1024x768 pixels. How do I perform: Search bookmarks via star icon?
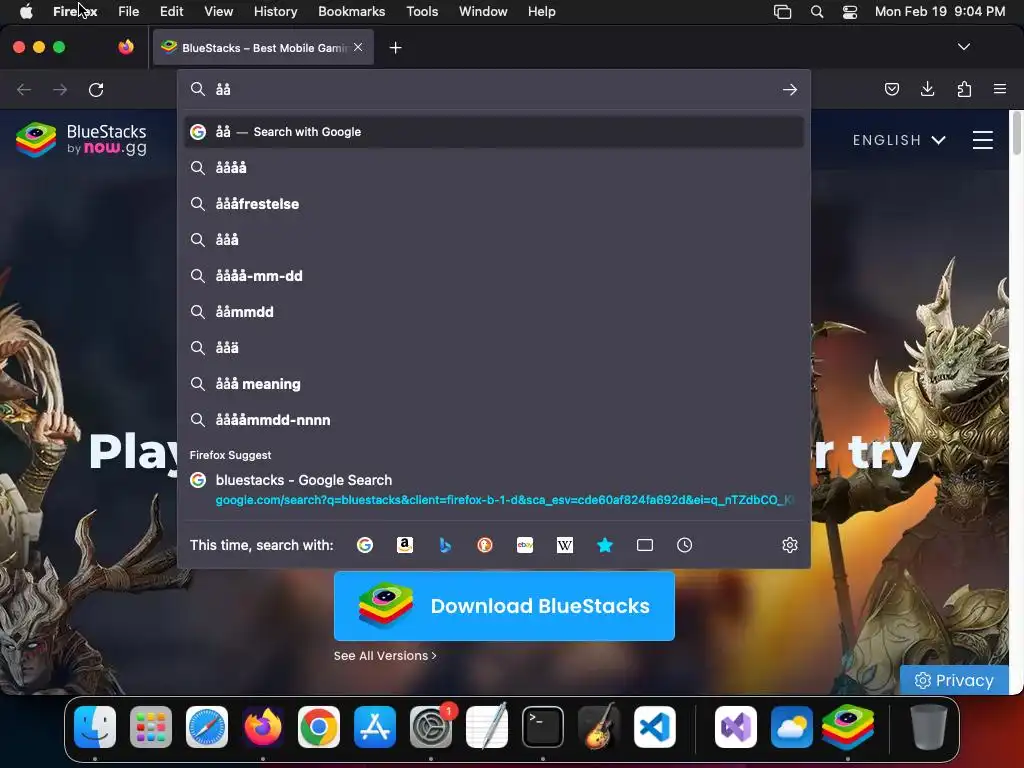(x=605, y=545)
